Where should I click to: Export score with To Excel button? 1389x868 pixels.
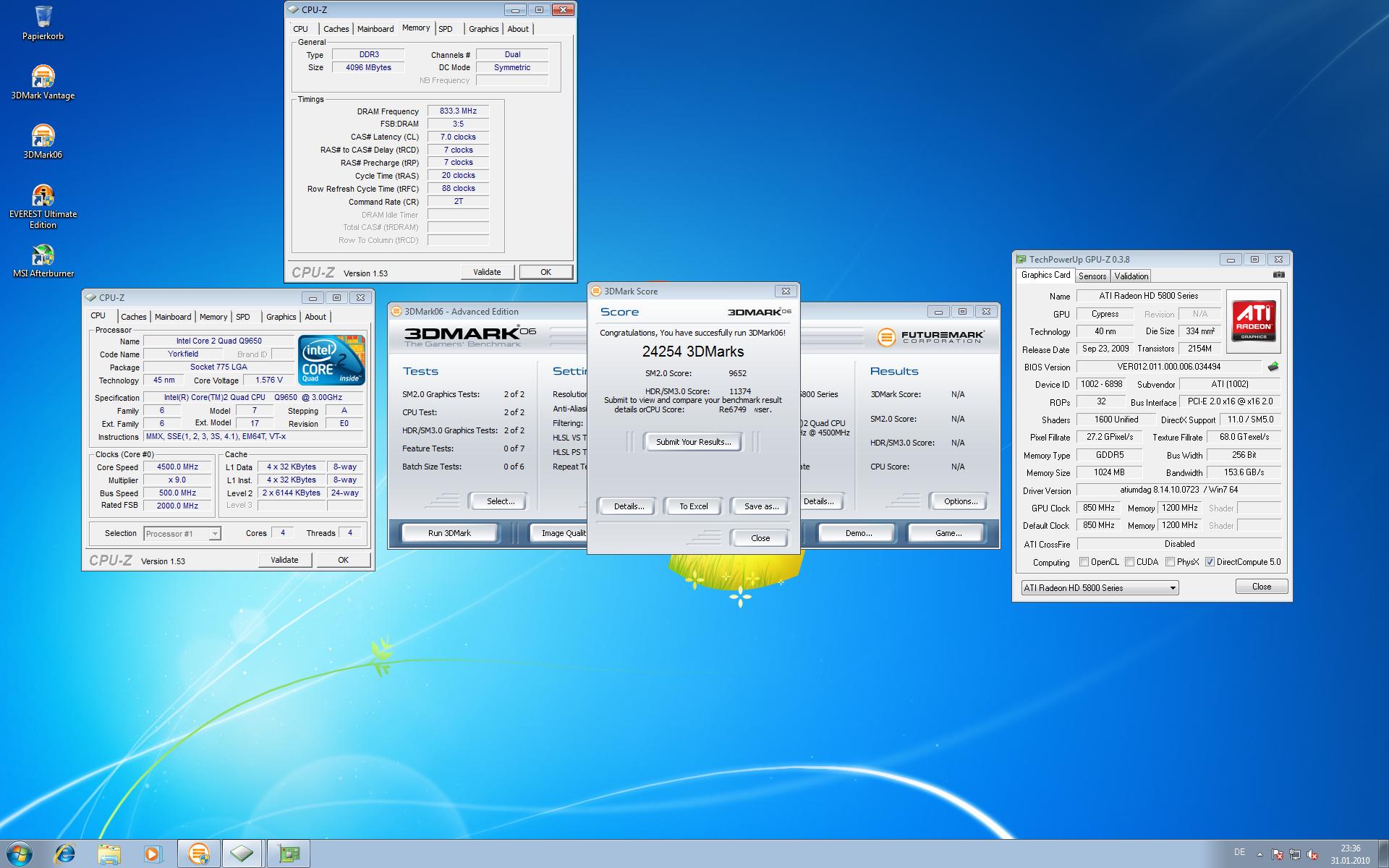click(x=693, y=506)
